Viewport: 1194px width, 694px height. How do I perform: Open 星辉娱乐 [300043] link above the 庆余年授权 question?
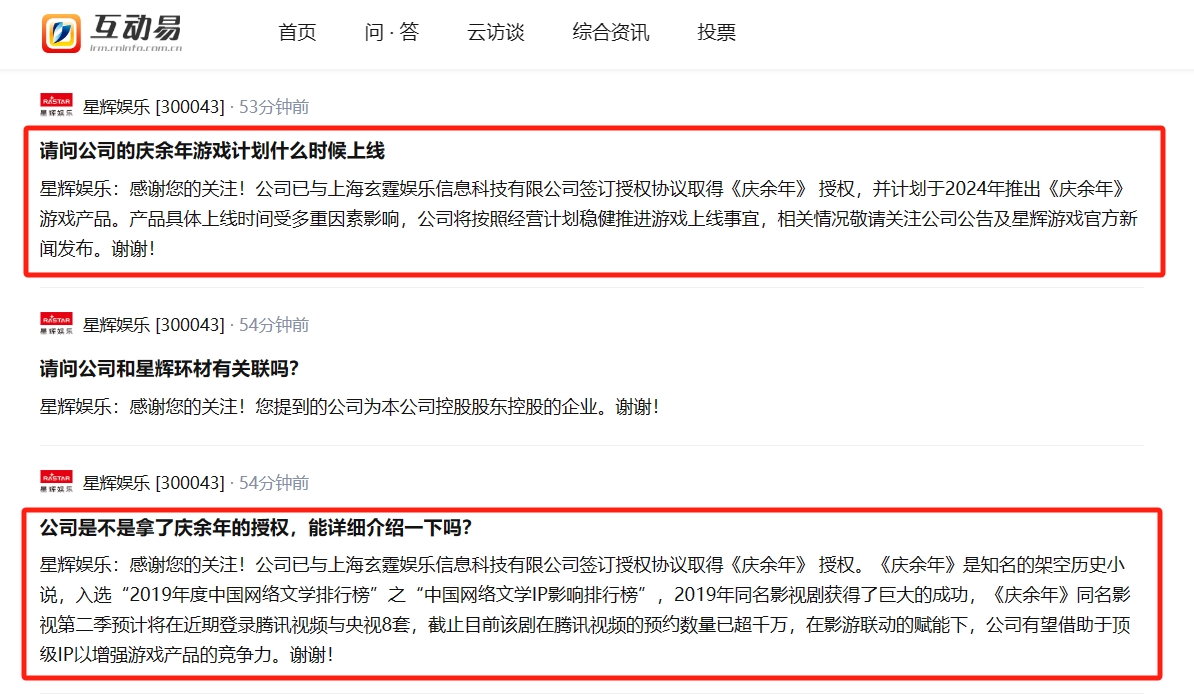[x=154, y=483]
